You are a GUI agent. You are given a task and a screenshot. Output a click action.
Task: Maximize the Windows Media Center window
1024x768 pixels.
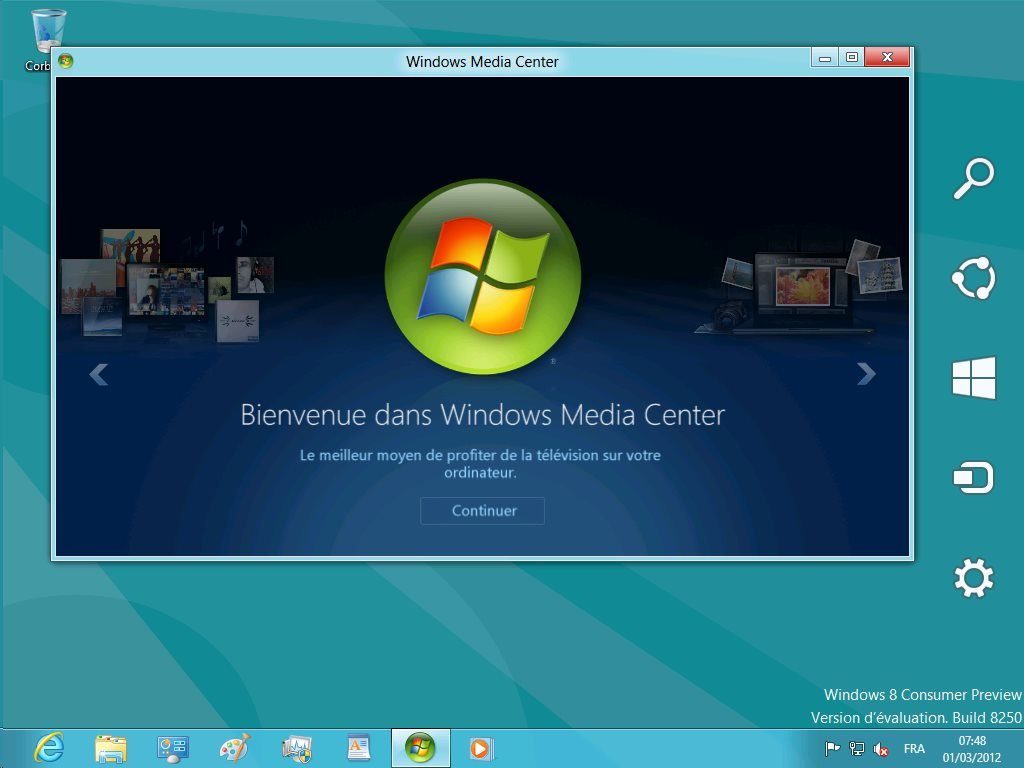pyautogui.click(x=852, y=57)
